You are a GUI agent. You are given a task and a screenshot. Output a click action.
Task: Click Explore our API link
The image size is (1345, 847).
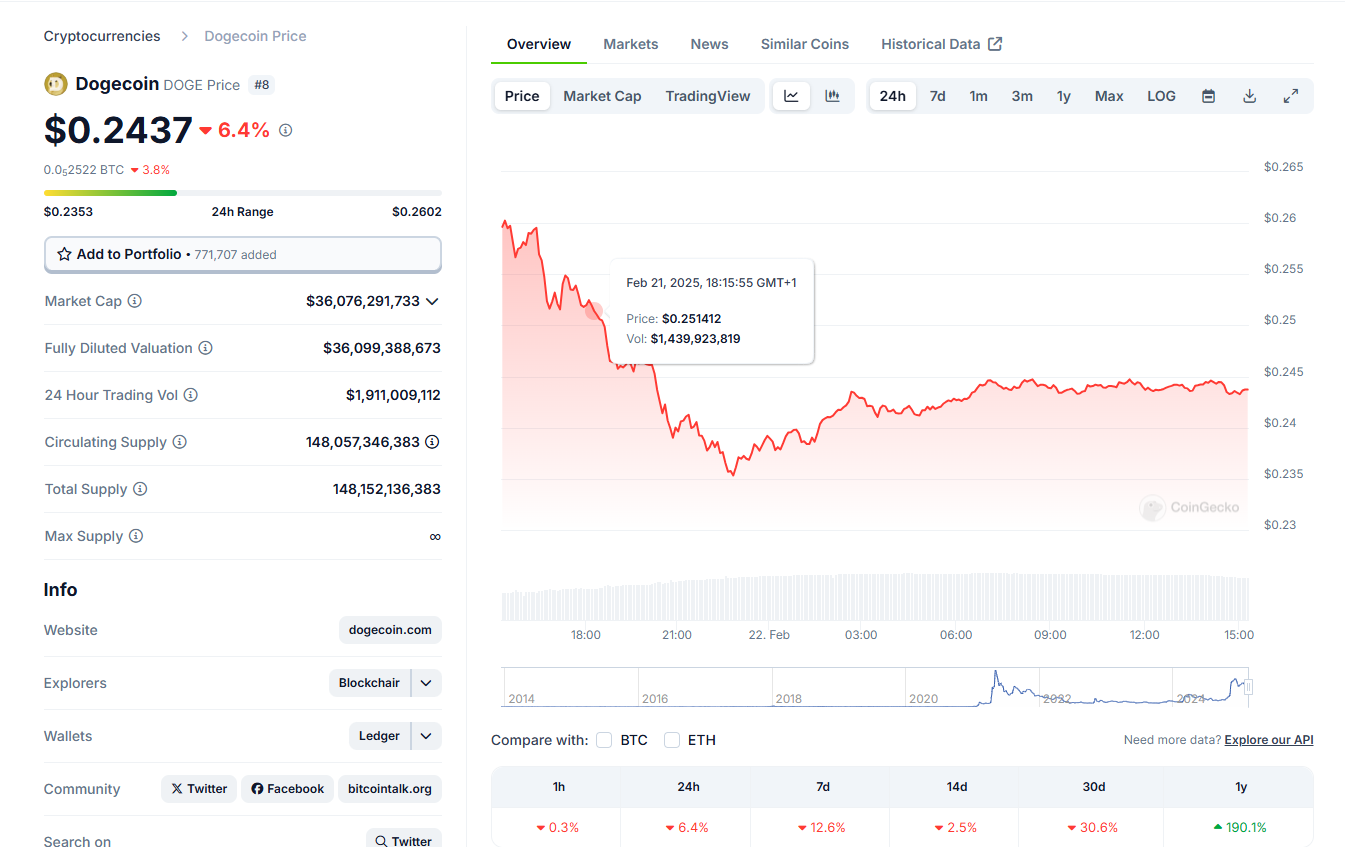tap(1269, 740)
